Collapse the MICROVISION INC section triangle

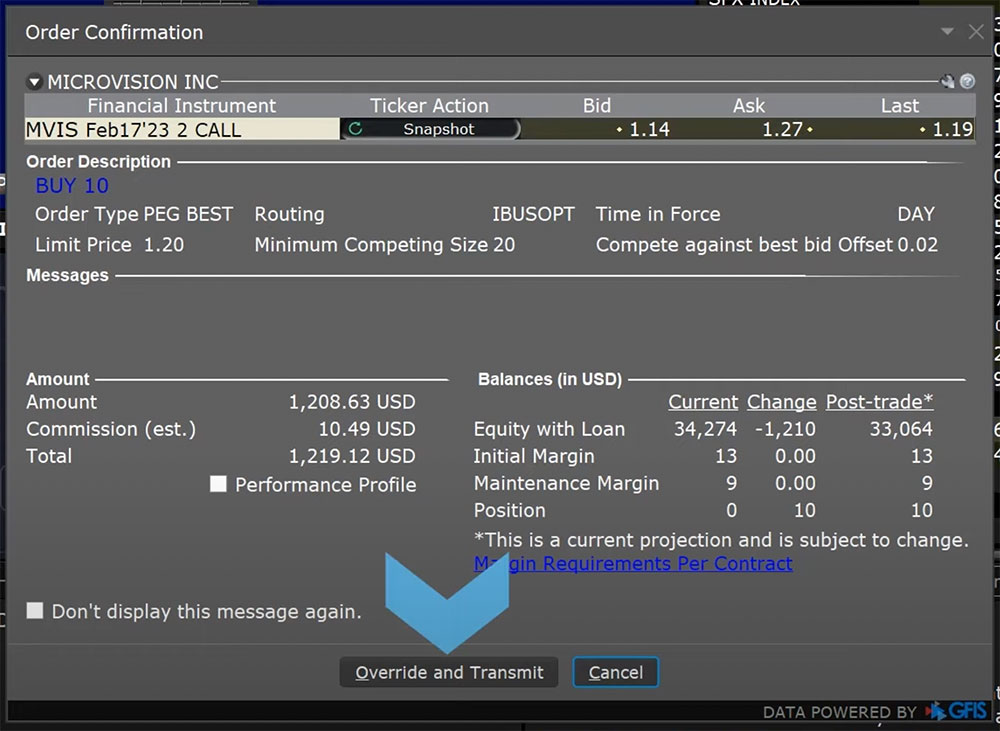[x=35, y=82]
